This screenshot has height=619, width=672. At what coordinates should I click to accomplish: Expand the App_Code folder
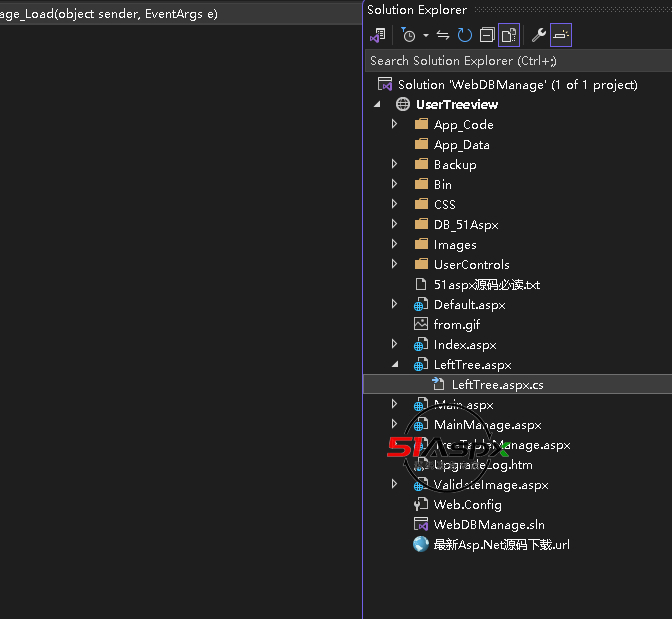coord(394,124)
